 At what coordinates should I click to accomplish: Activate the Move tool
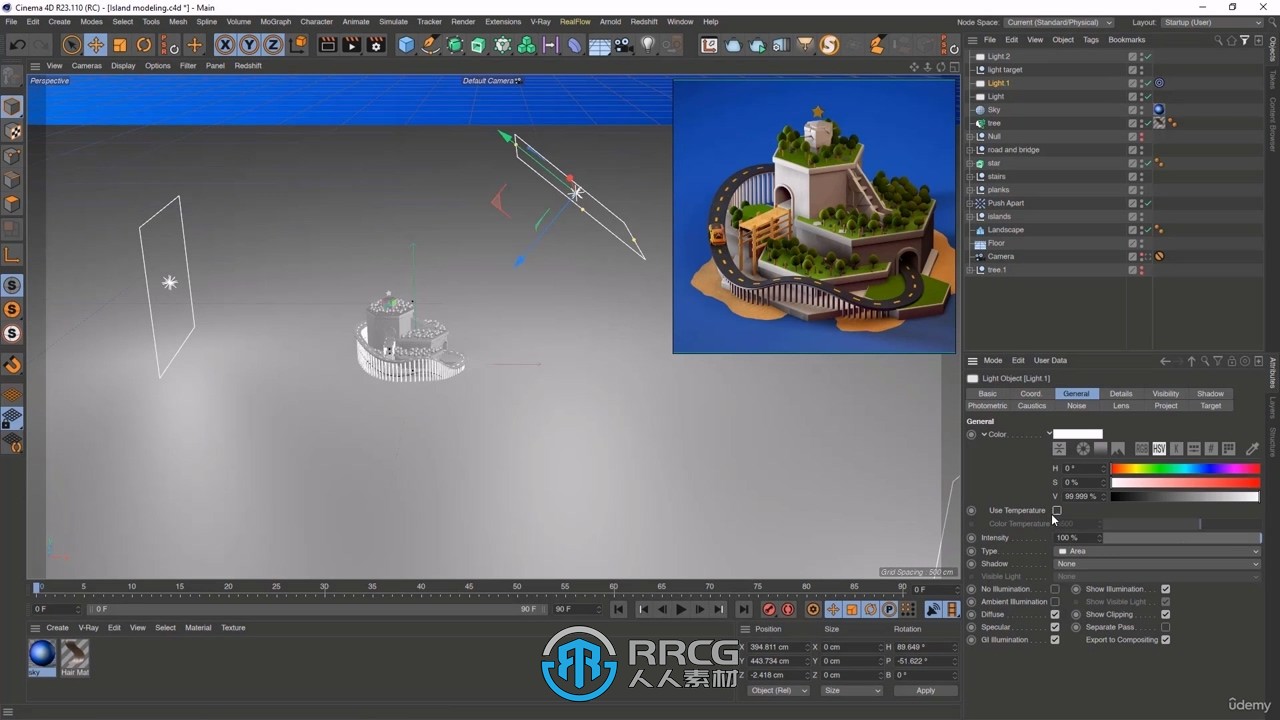(95, 44)
